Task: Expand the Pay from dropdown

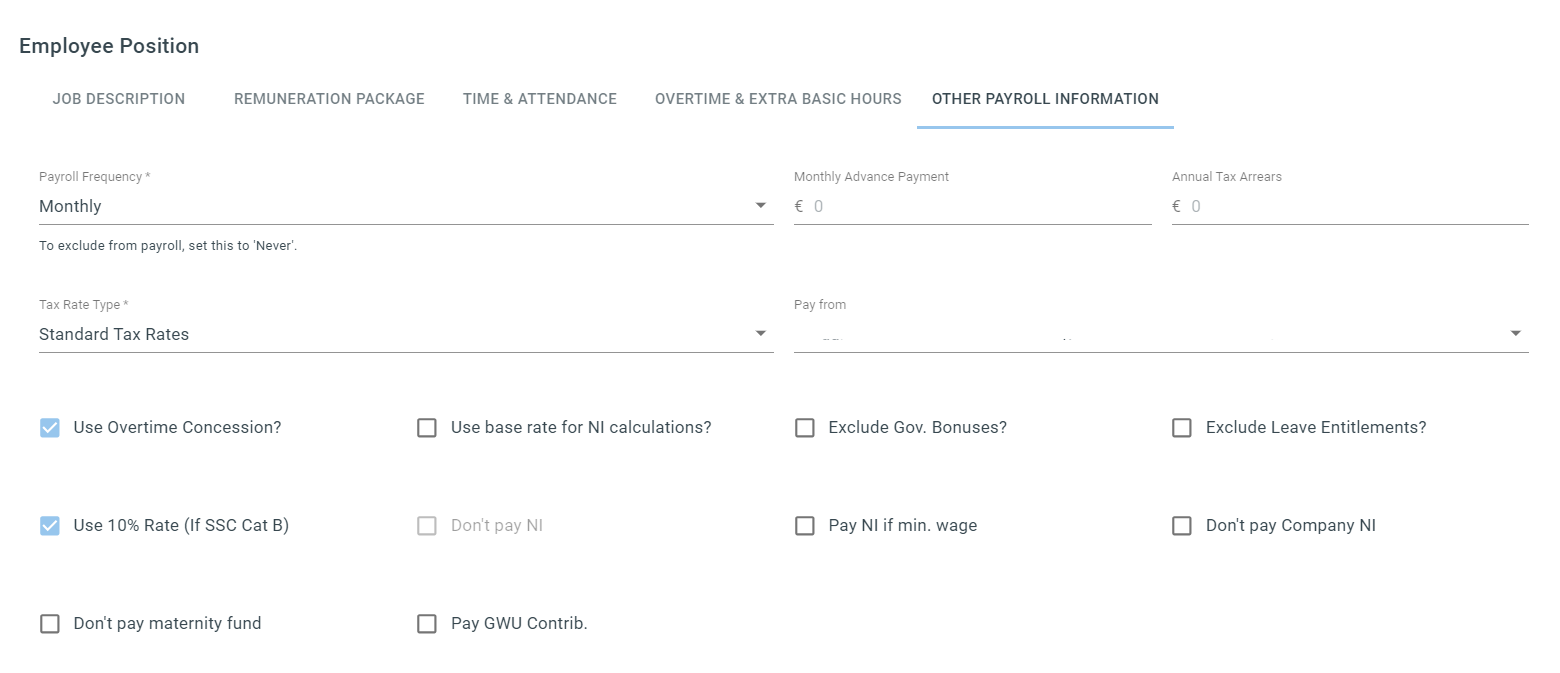Action: coord(1161,334)
